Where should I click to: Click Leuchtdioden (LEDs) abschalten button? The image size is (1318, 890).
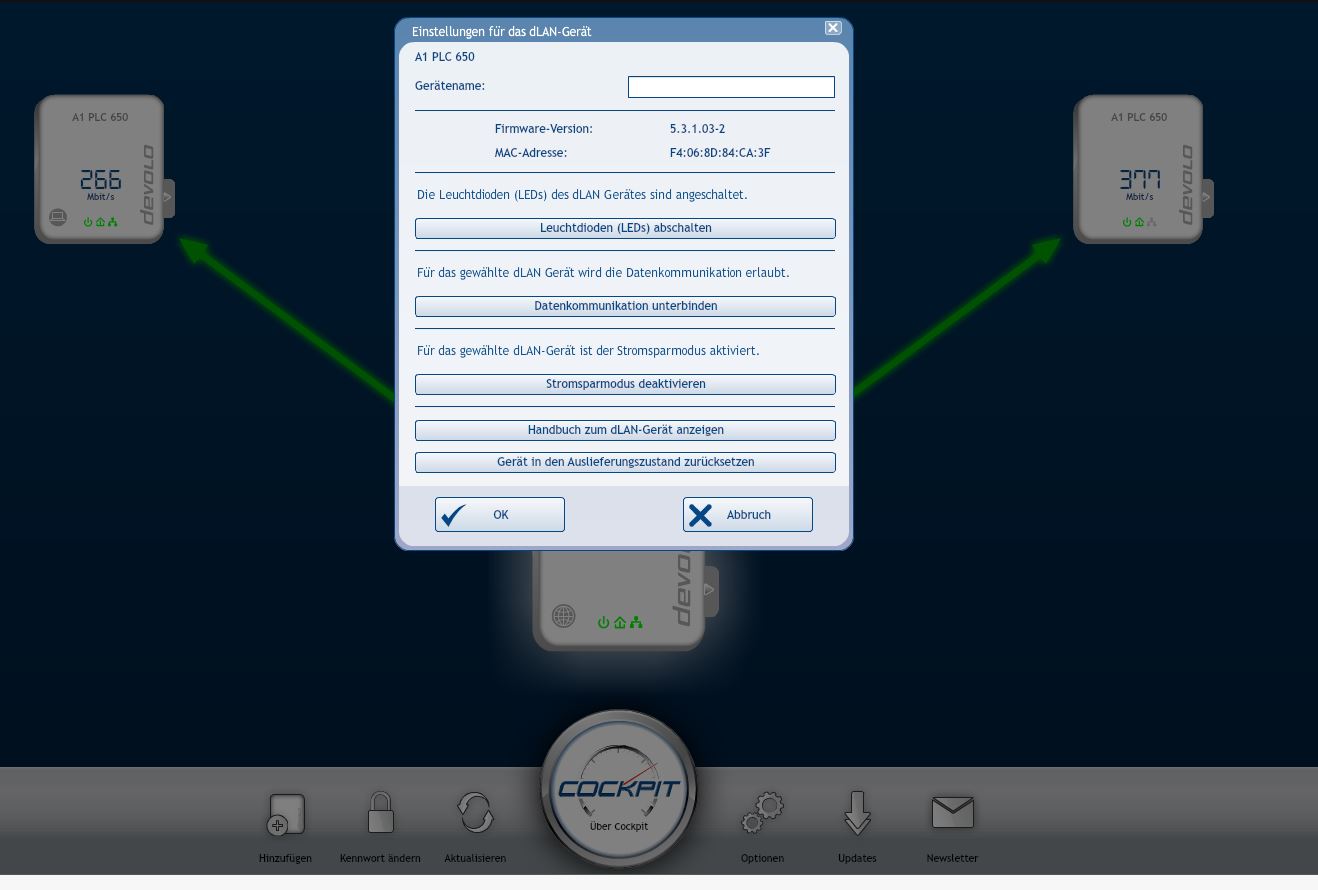625,228
